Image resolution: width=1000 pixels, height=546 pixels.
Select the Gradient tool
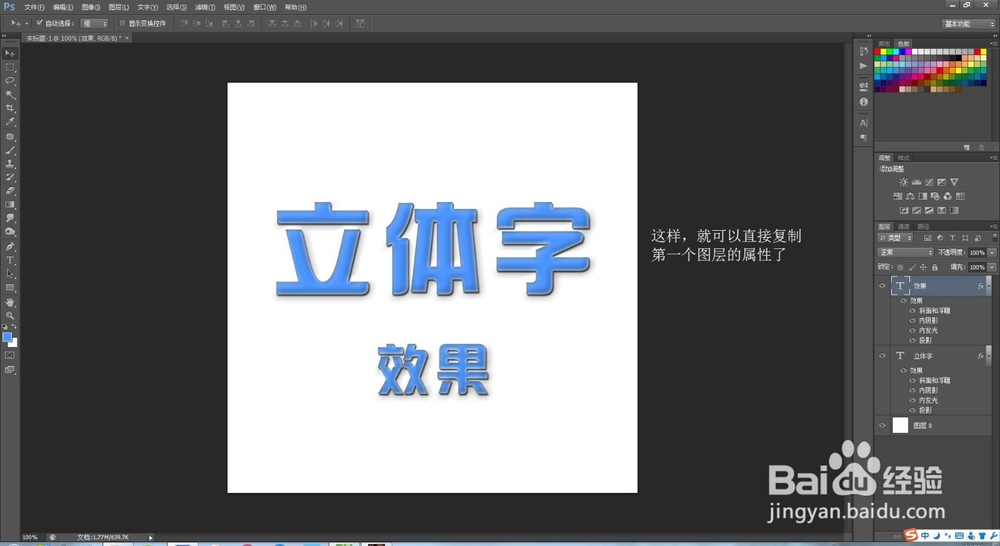tap(10, 205)
